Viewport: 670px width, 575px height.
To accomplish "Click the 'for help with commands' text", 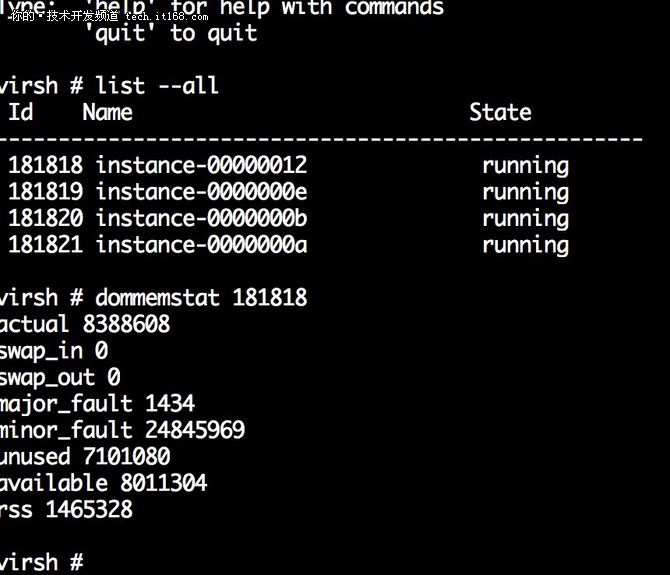I will pyautogui.click(x=307, y=8).
